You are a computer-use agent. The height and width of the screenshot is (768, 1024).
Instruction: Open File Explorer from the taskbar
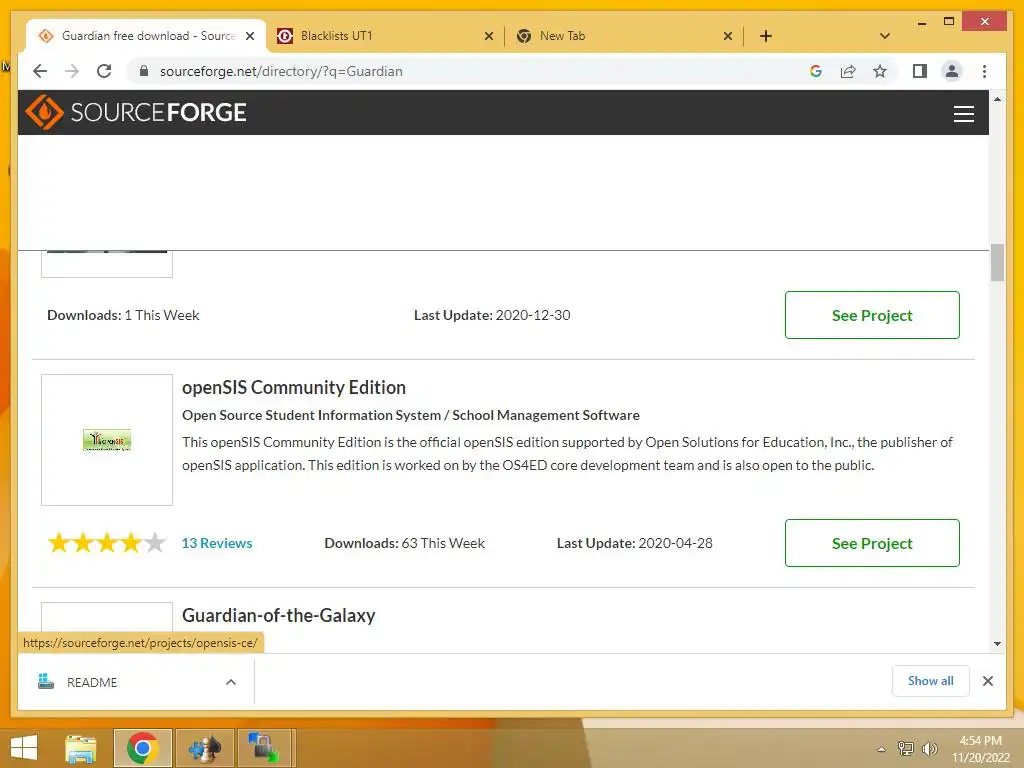click(81, 748)
